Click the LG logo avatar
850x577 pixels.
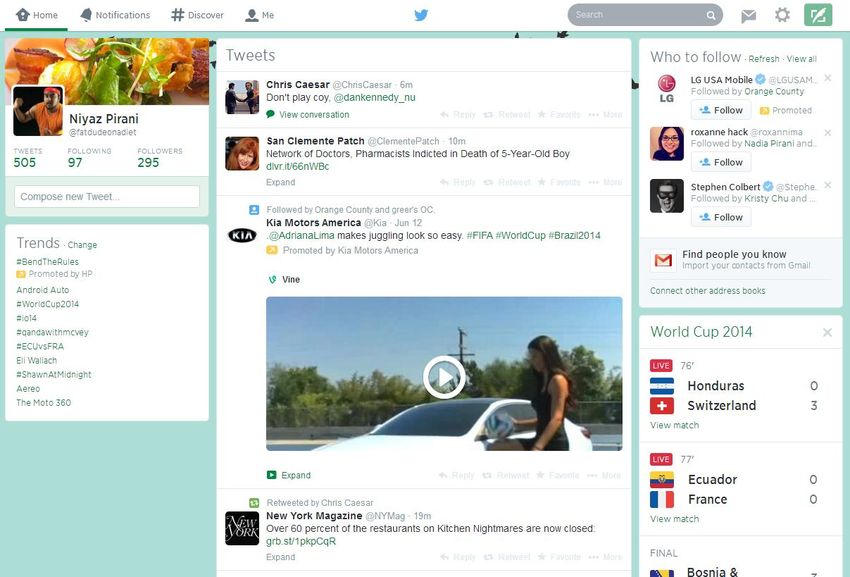pyautogui.click(x=667, y=89)
